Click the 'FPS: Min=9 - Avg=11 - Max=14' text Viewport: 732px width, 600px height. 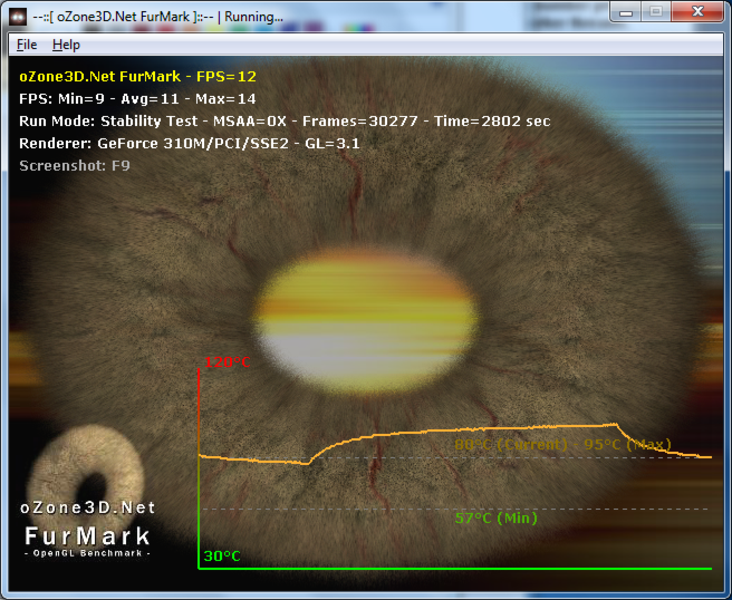click(137, 99)
